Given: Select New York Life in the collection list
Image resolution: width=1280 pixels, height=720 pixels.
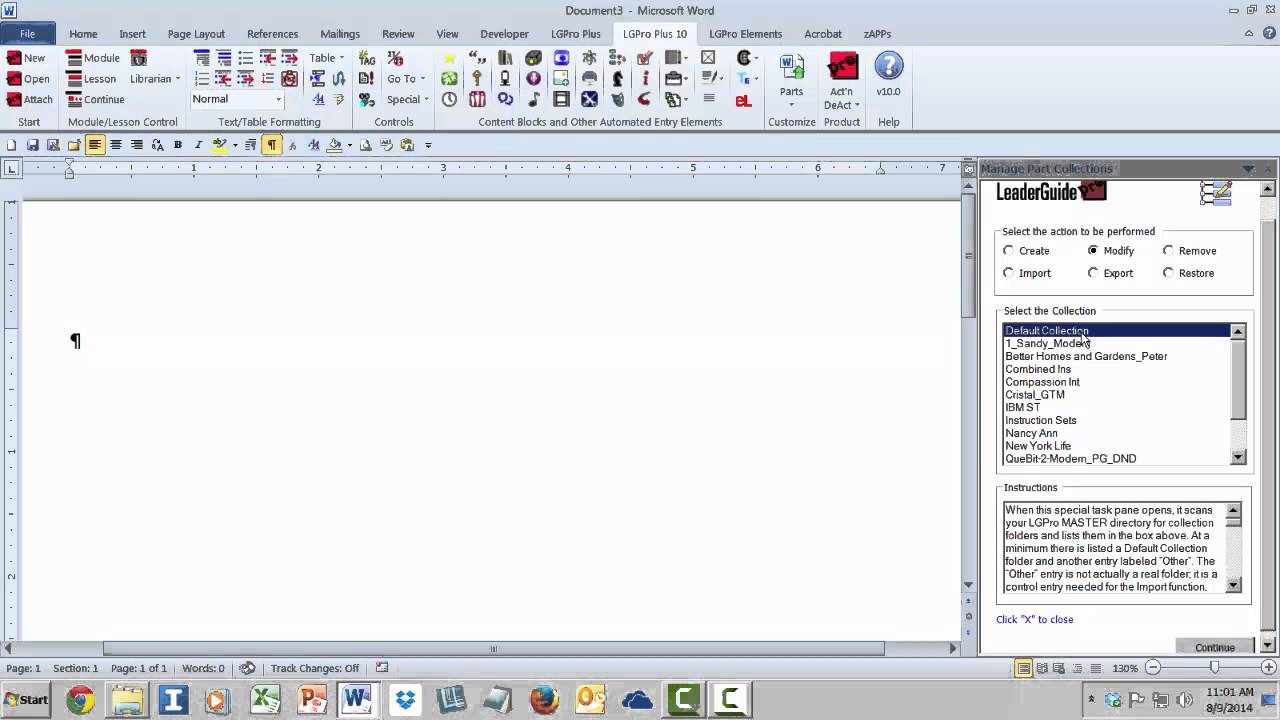Looking at the screenshot, I should click(1117, 446).
